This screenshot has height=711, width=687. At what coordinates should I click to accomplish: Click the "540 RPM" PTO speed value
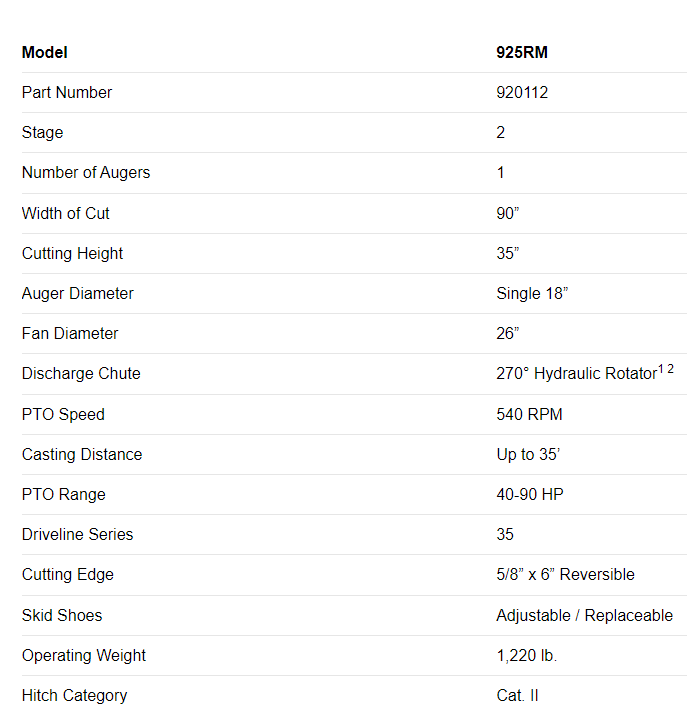[x=529, y=415]
